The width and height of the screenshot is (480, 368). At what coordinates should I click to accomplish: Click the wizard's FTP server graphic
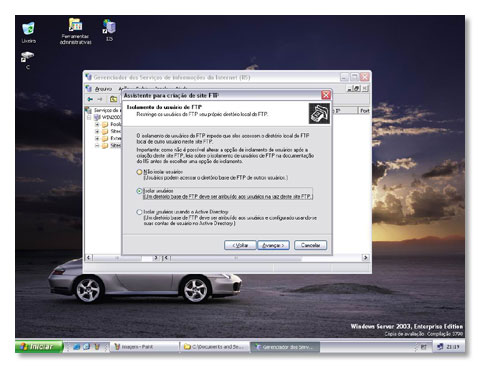coord(319,113)
